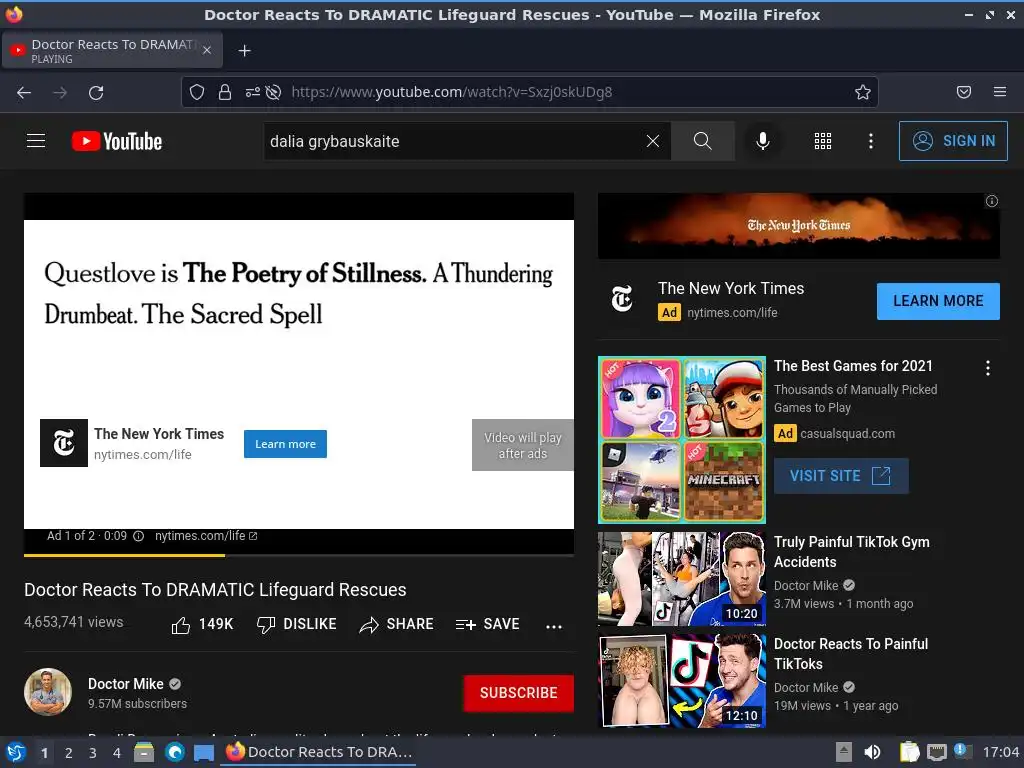Open the clipboard tray icon
This screenshot has height=768, width=1024.
(x=909, y=752)
